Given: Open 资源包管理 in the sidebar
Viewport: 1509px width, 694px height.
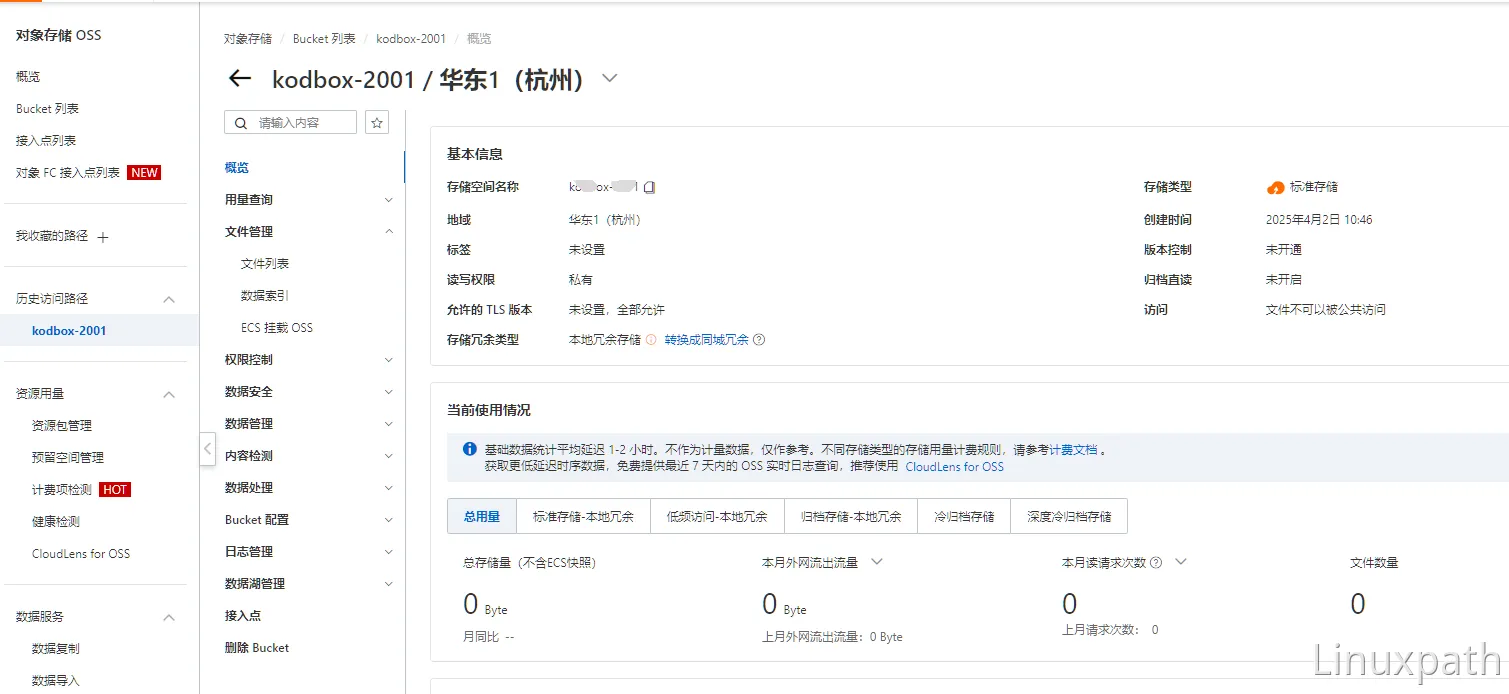Looking at the screenshot, I should click(62, 426).
